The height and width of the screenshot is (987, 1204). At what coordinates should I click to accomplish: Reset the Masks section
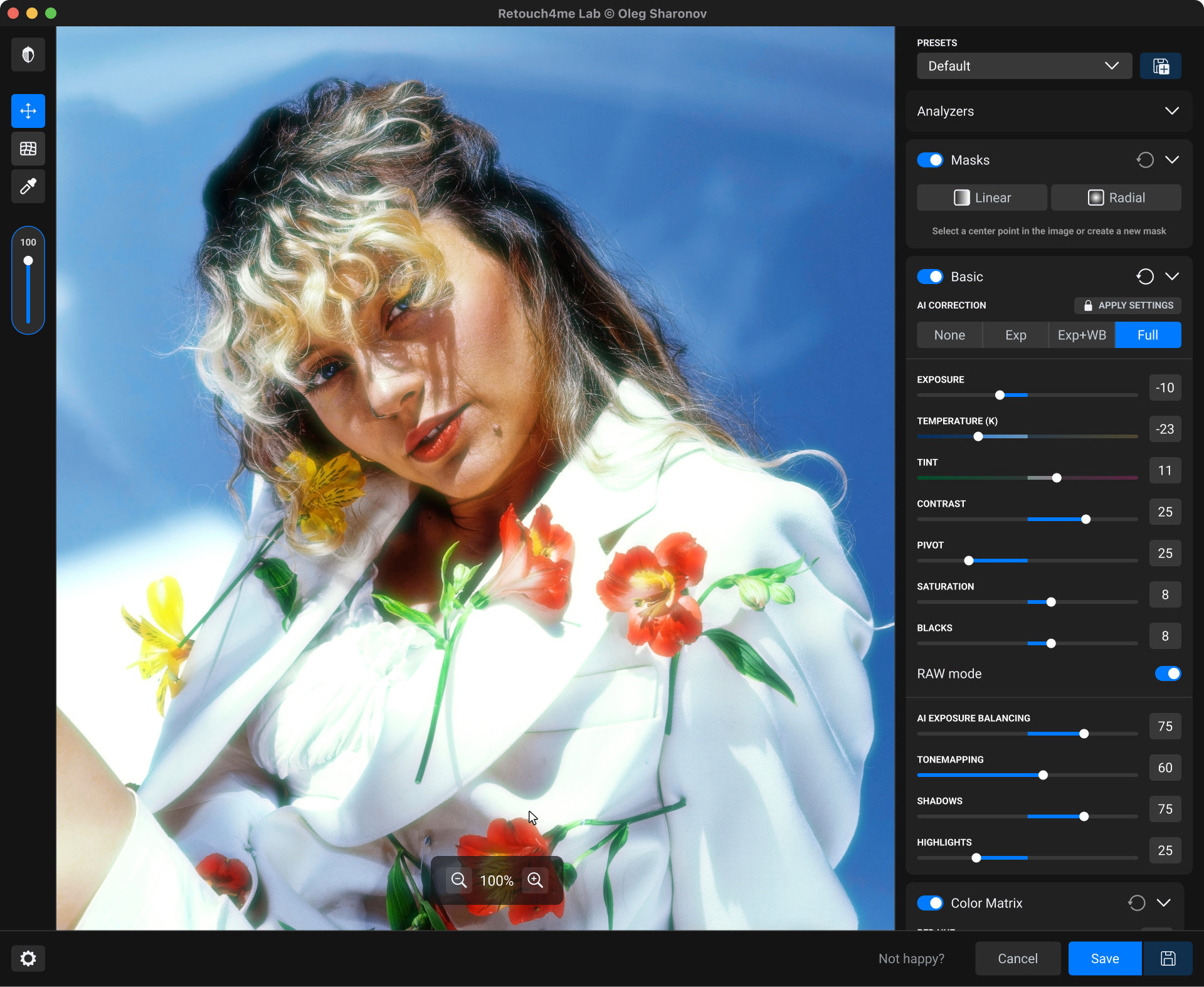pyautogui.click(x=1145, y=160)
